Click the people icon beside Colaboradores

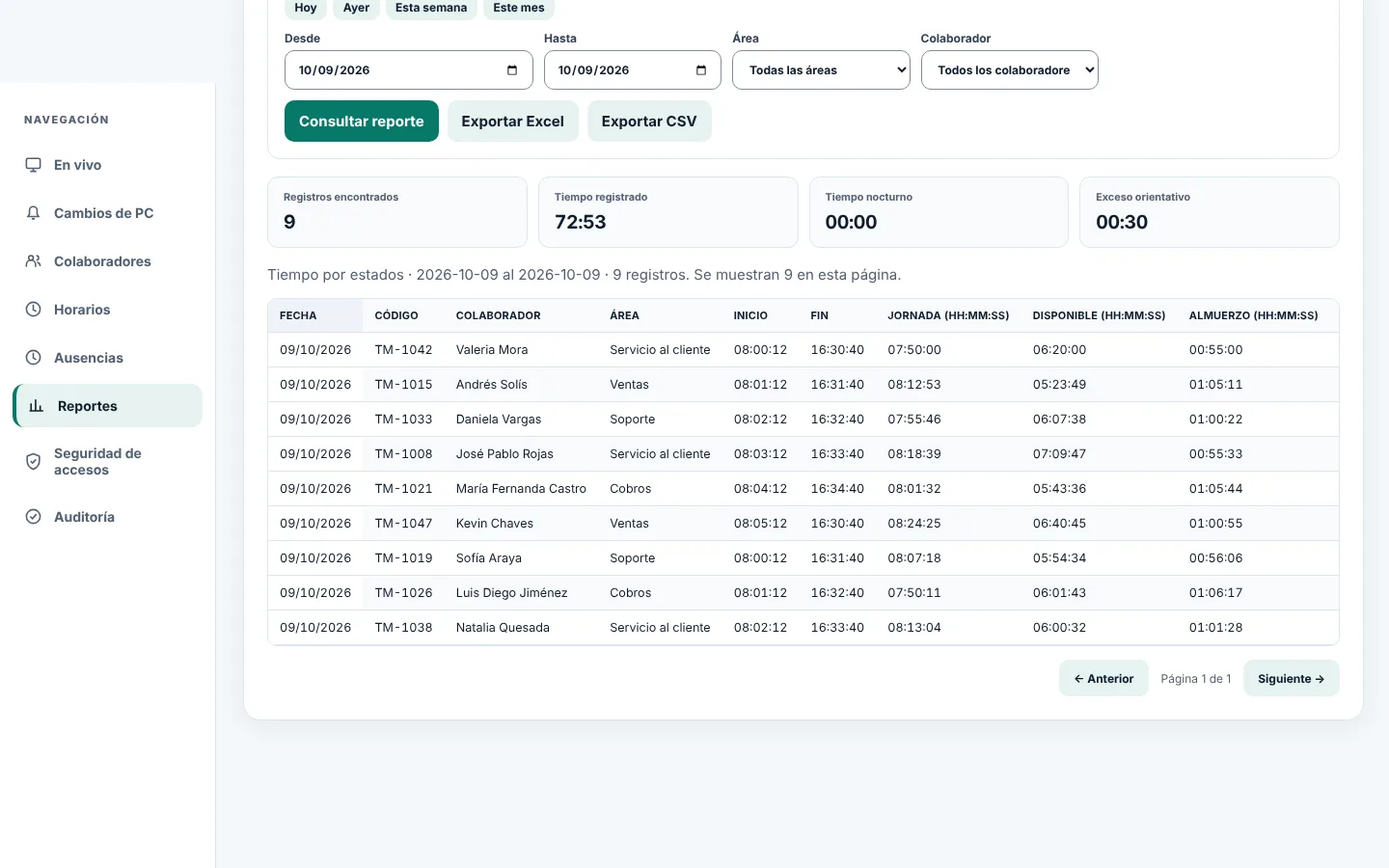click(34, 261)
